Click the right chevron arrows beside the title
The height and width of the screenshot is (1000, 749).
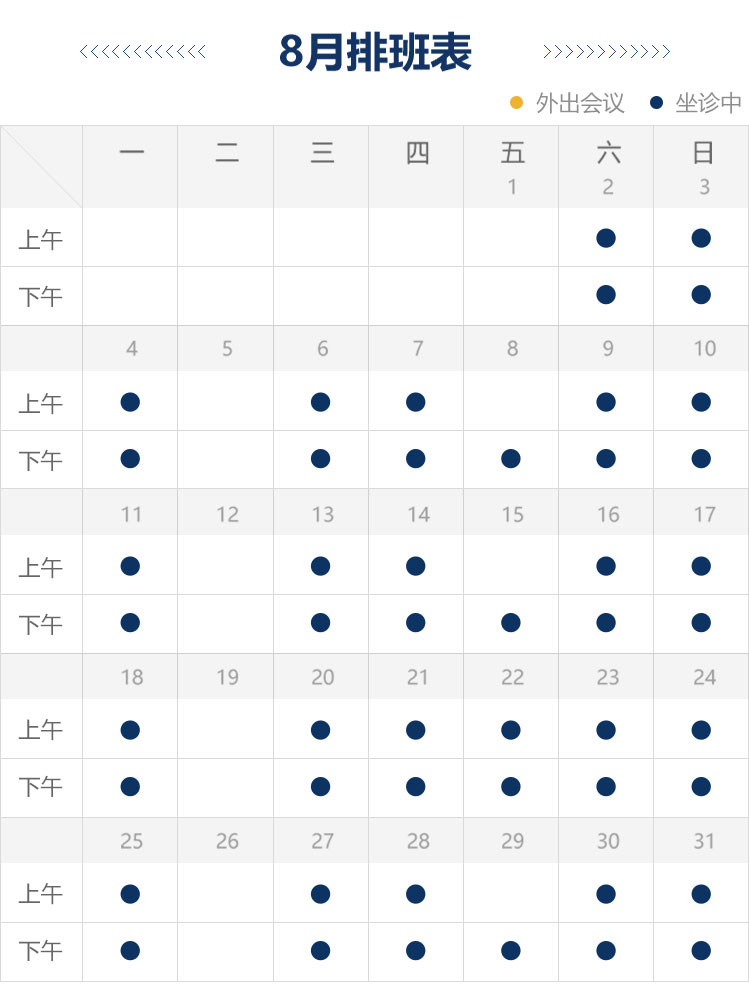tap(606, 52)
